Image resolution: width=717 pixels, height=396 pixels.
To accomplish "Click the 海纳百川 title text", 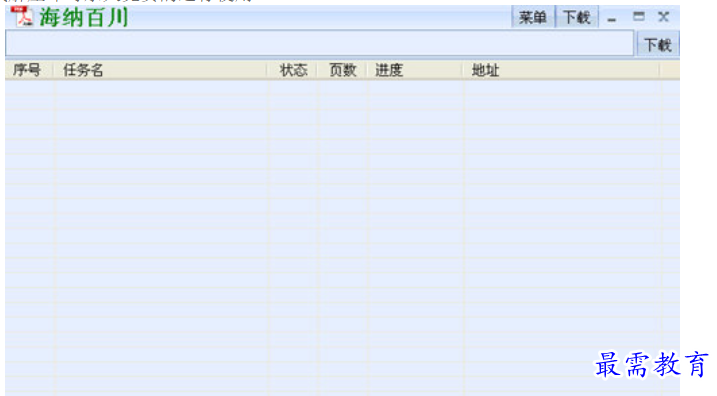I will [x=84, y=18].
